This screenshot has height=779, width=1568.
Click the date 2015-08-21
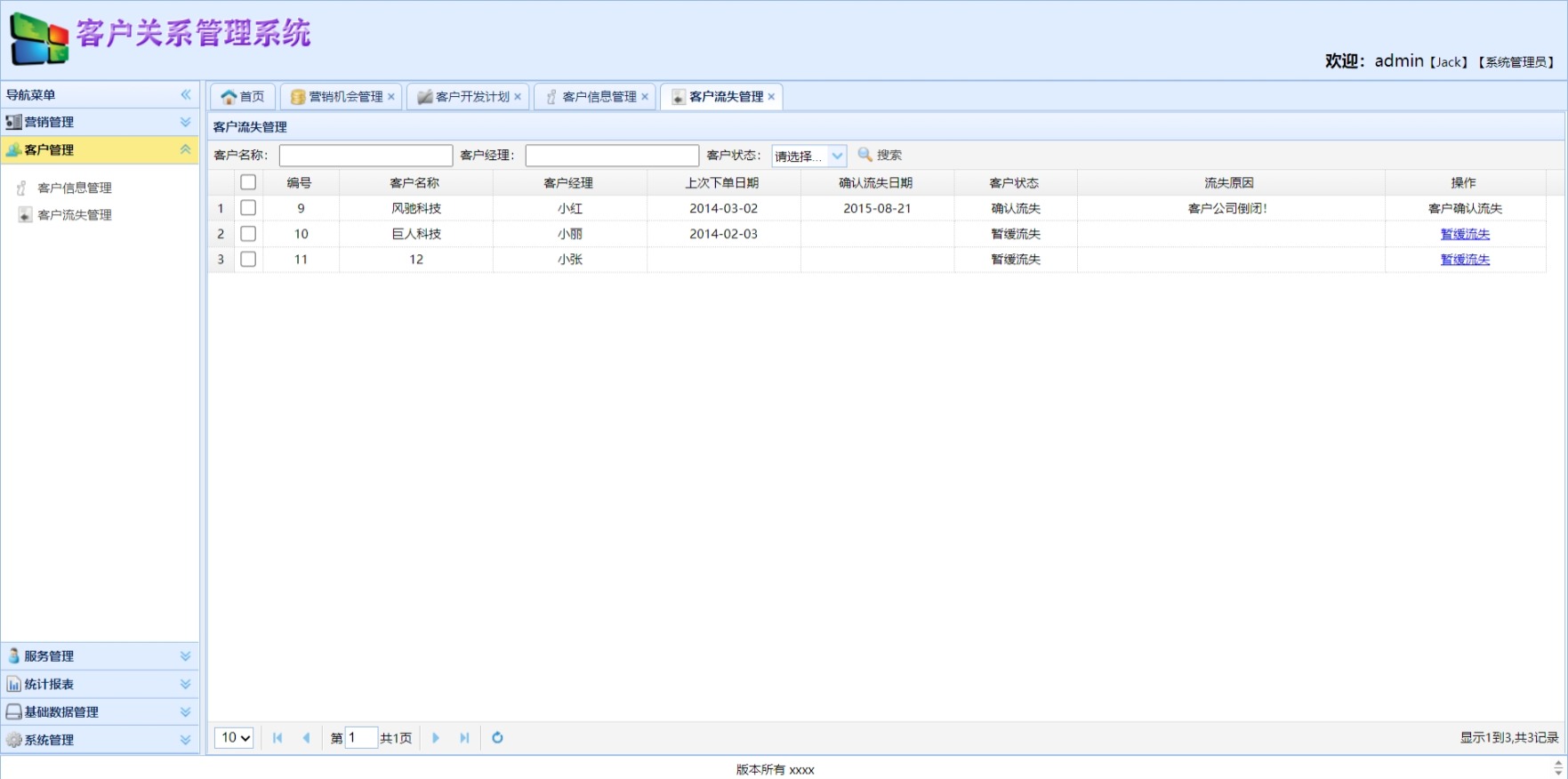[877, 208]
